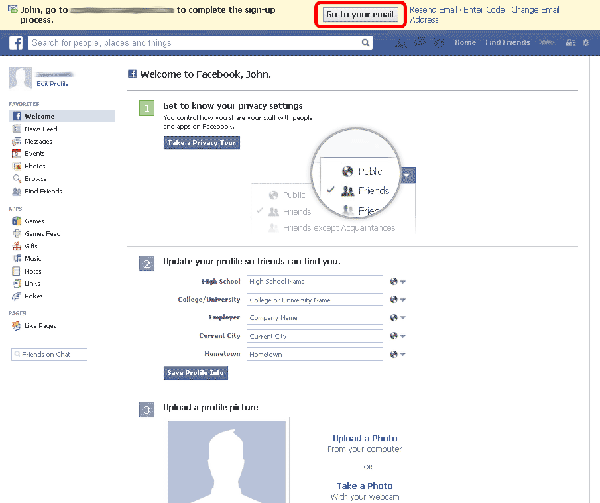
Task: Click the Enter Code link
Action: click(x=484, y=10)
